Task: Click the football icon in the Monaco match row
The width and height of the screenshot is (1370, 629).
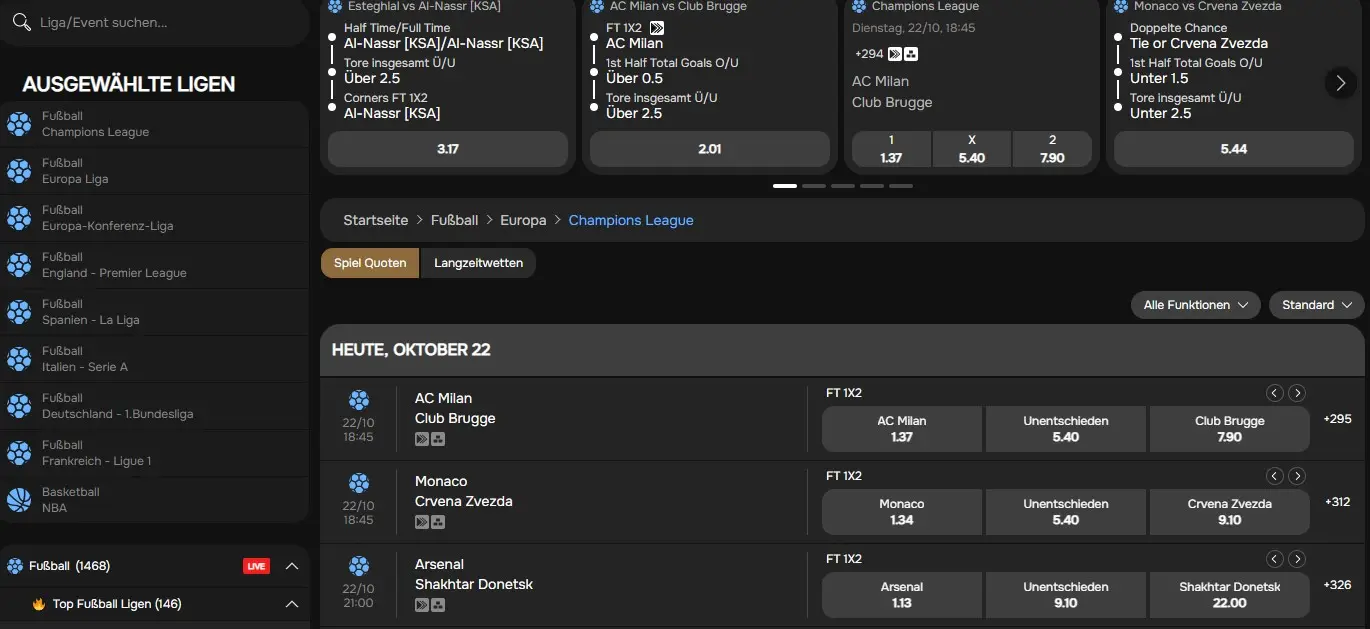Action: [359, 483]
